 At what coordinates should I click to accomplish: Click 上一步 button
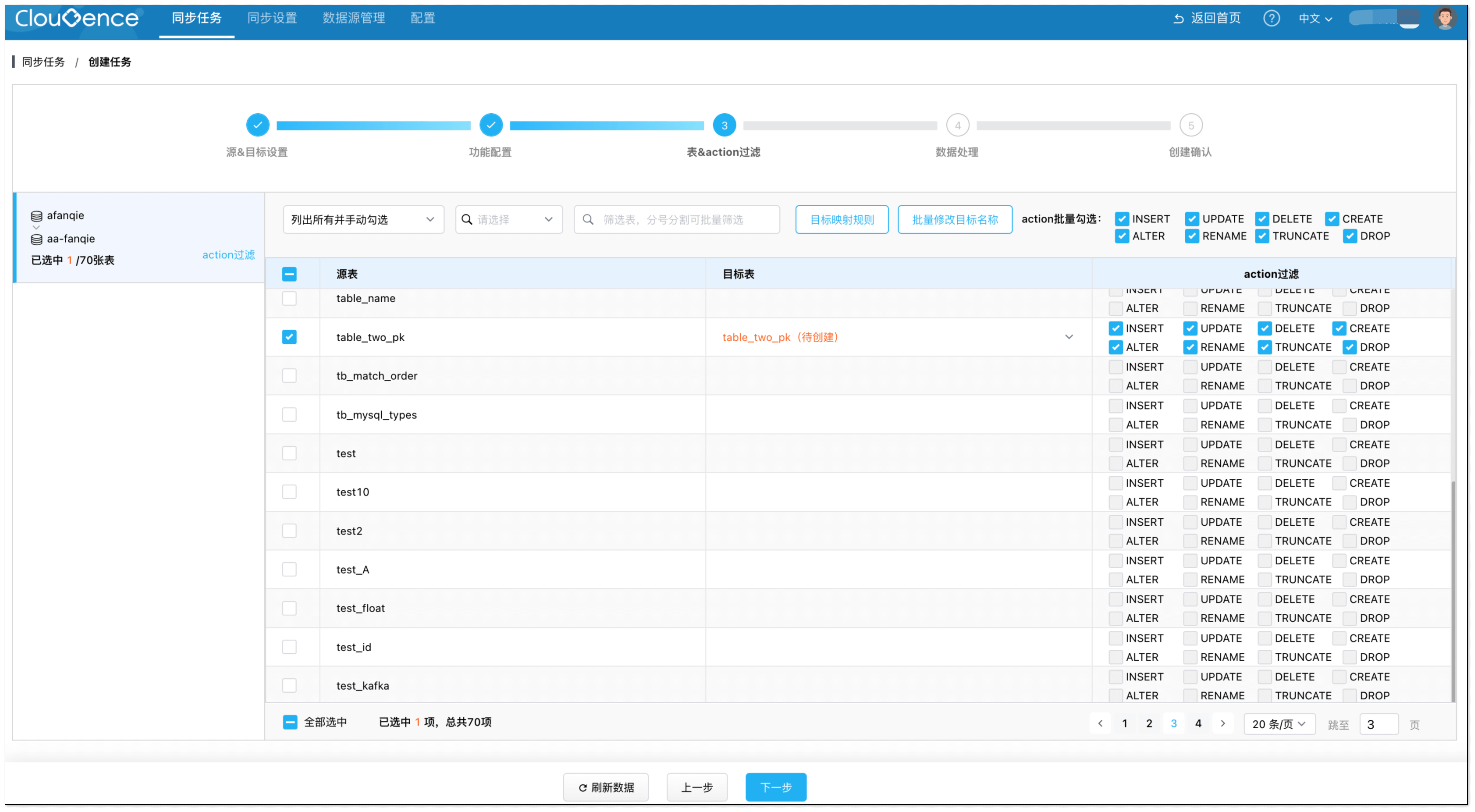coord(697,788)
